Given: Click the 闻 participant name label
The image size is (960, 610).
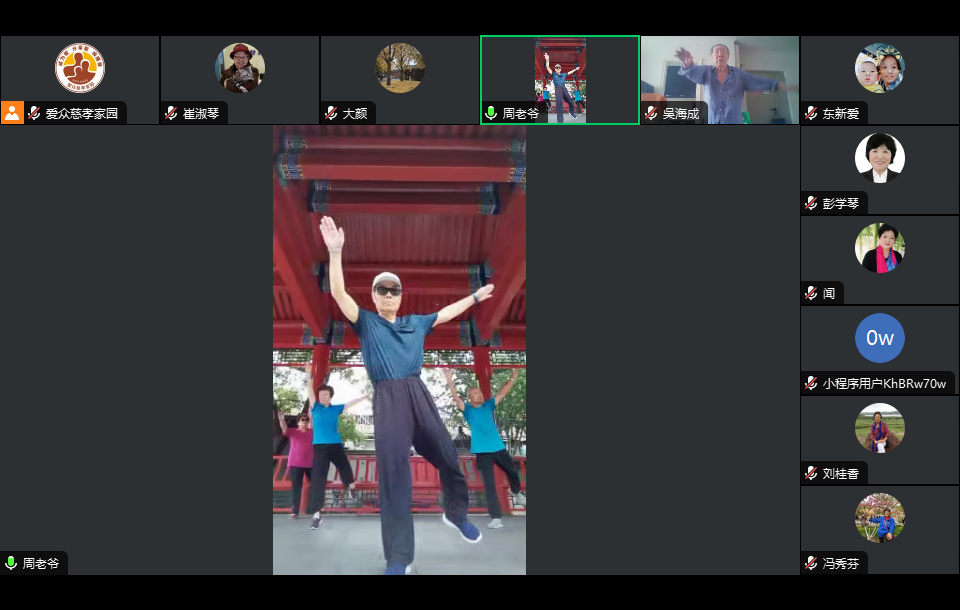Looking at the screenshot, I should coord(829,294).
